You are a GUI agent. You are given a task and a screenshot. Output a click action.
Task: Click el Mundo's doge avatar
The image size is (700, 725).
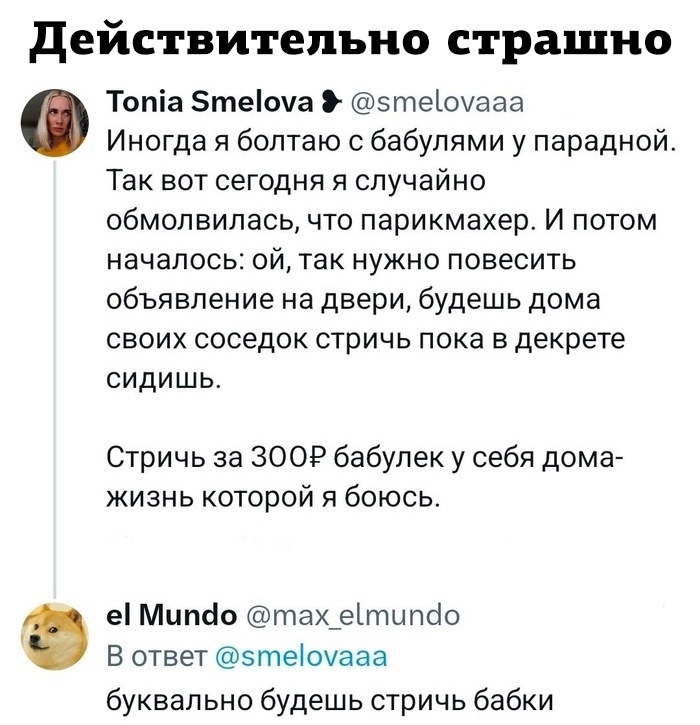pos(55,636)
